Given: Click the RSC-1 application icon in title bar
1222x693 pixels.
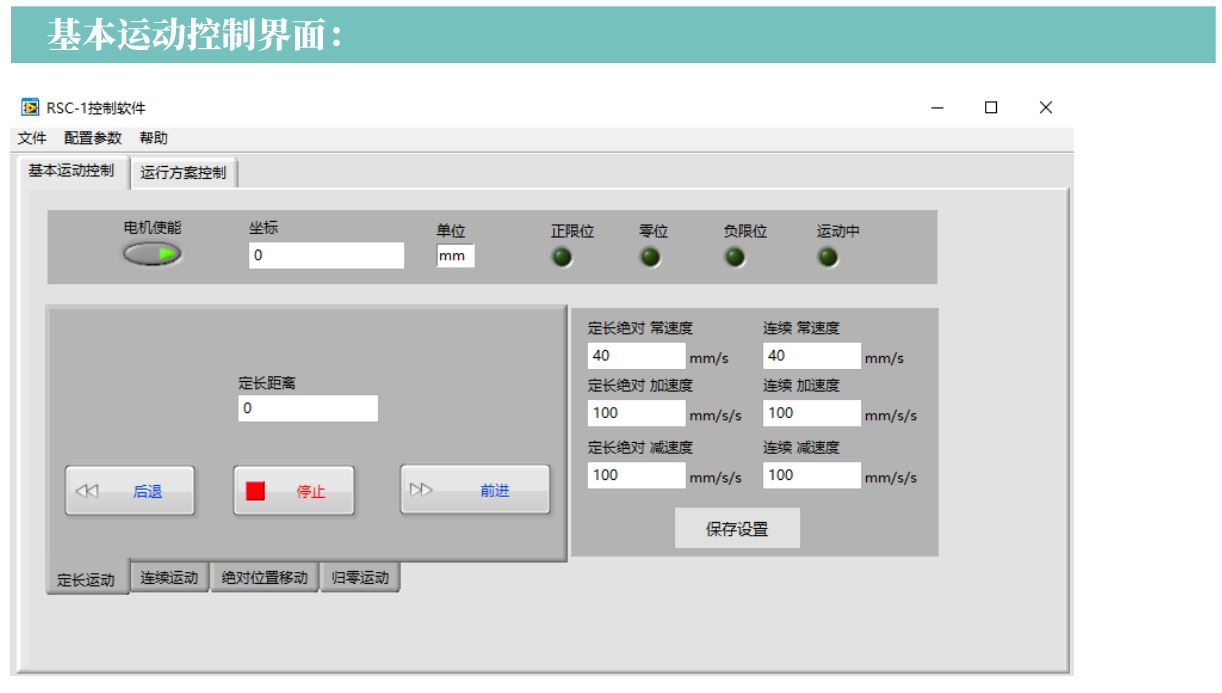Looking at the screenshot, I should point(31,108).
